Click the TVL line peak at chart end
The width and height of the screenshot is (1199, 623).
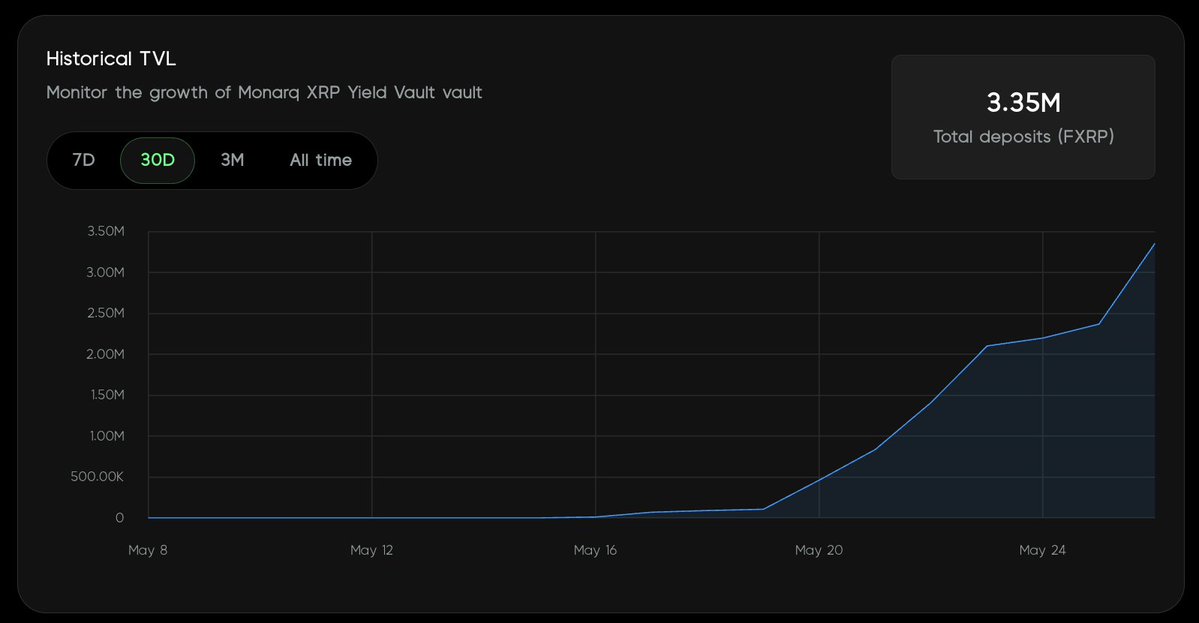point(1154,244)
